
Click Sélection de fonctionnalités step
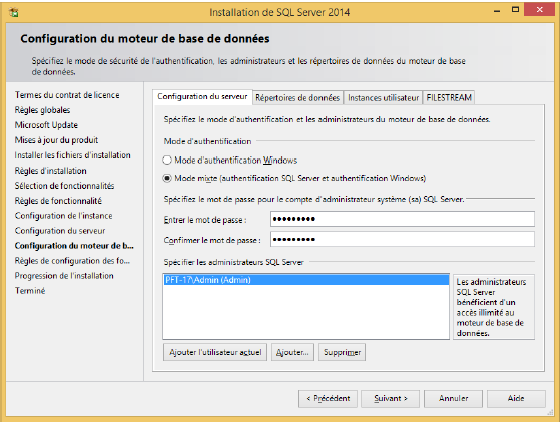[64, 186]
